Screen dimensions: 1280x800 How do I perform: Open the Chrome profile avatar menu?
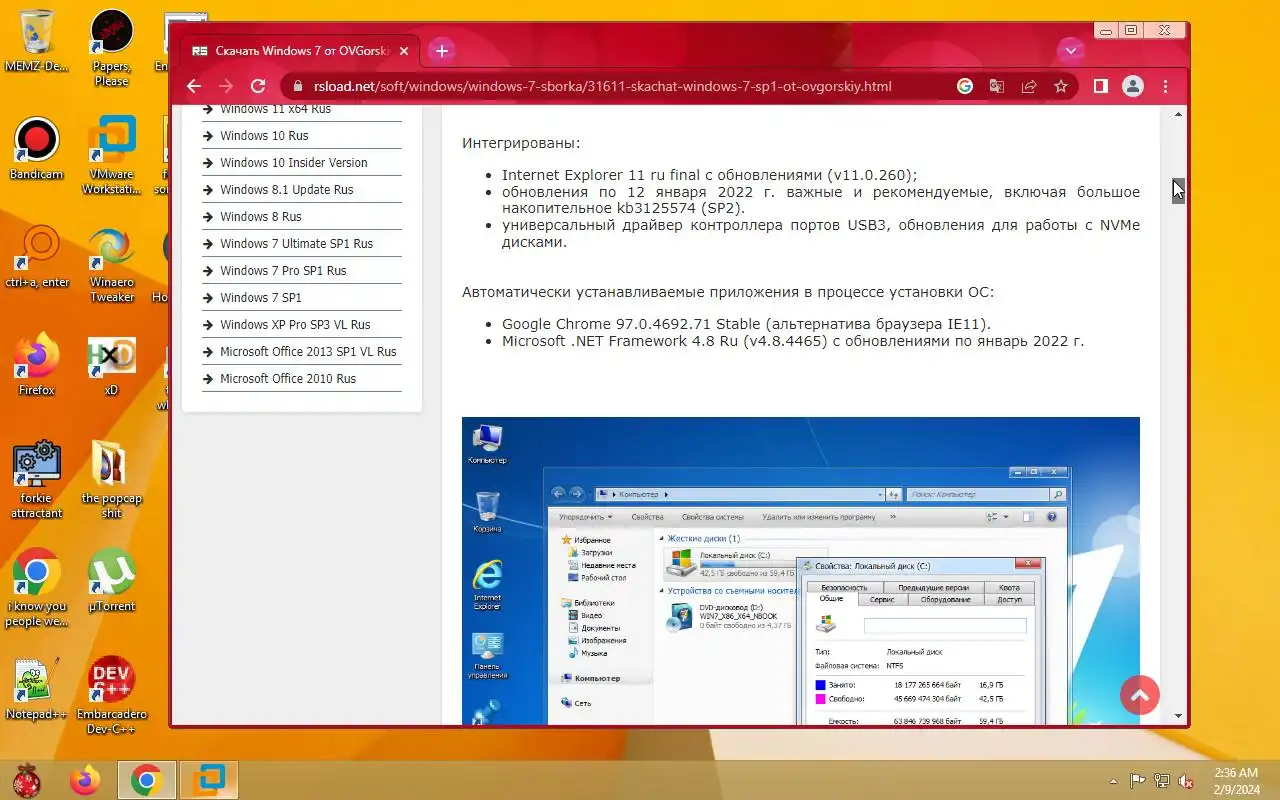pos(1132,86)
